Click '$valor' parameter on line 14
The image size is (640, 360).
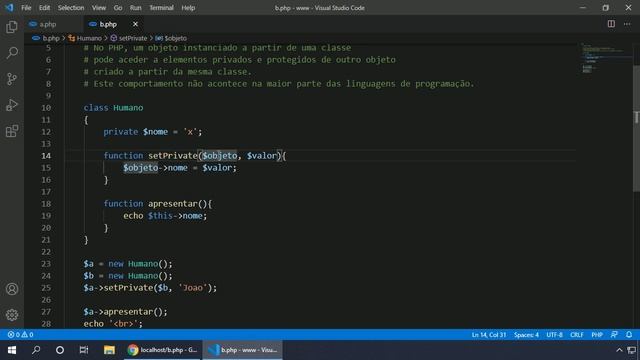pos(262,156)
